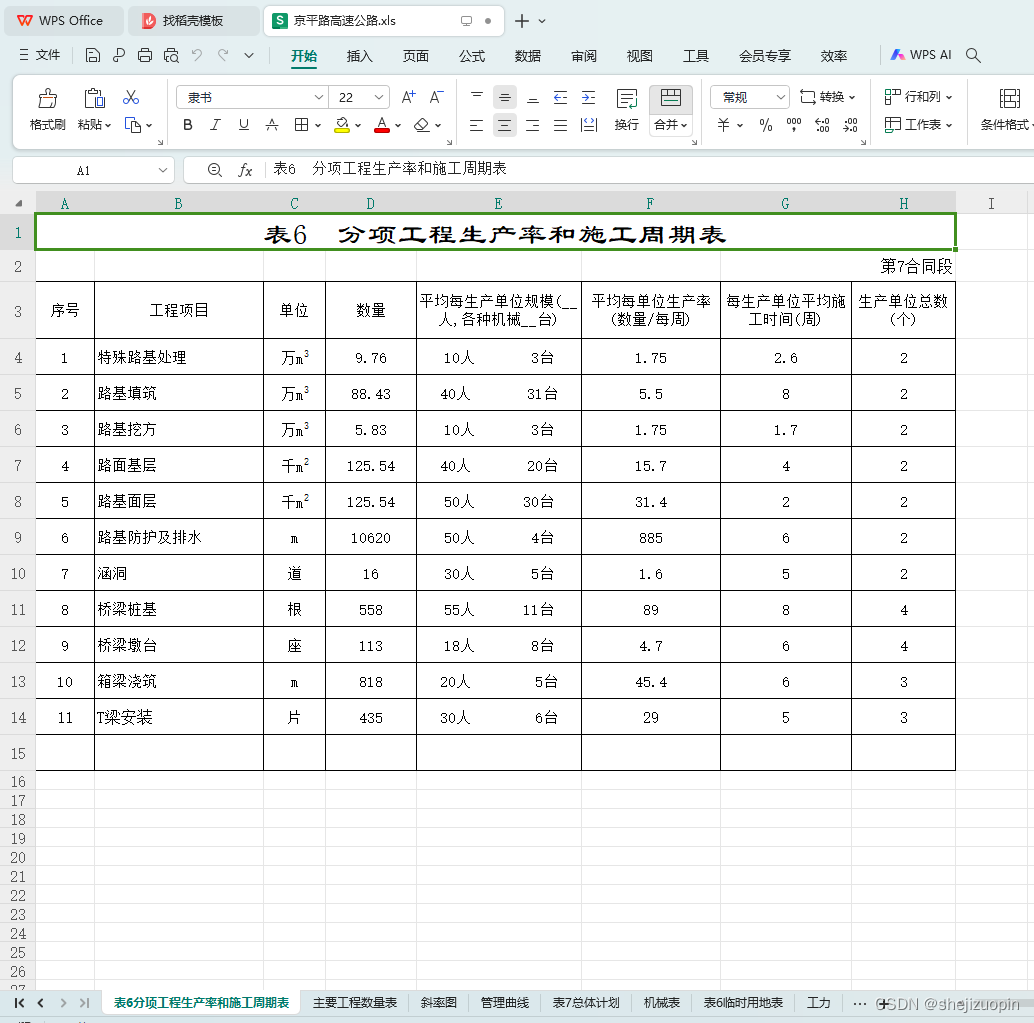Screen dimensions: 1034x1023
Task: Open the Merge dropdown arrow
Action: (684, 125)
